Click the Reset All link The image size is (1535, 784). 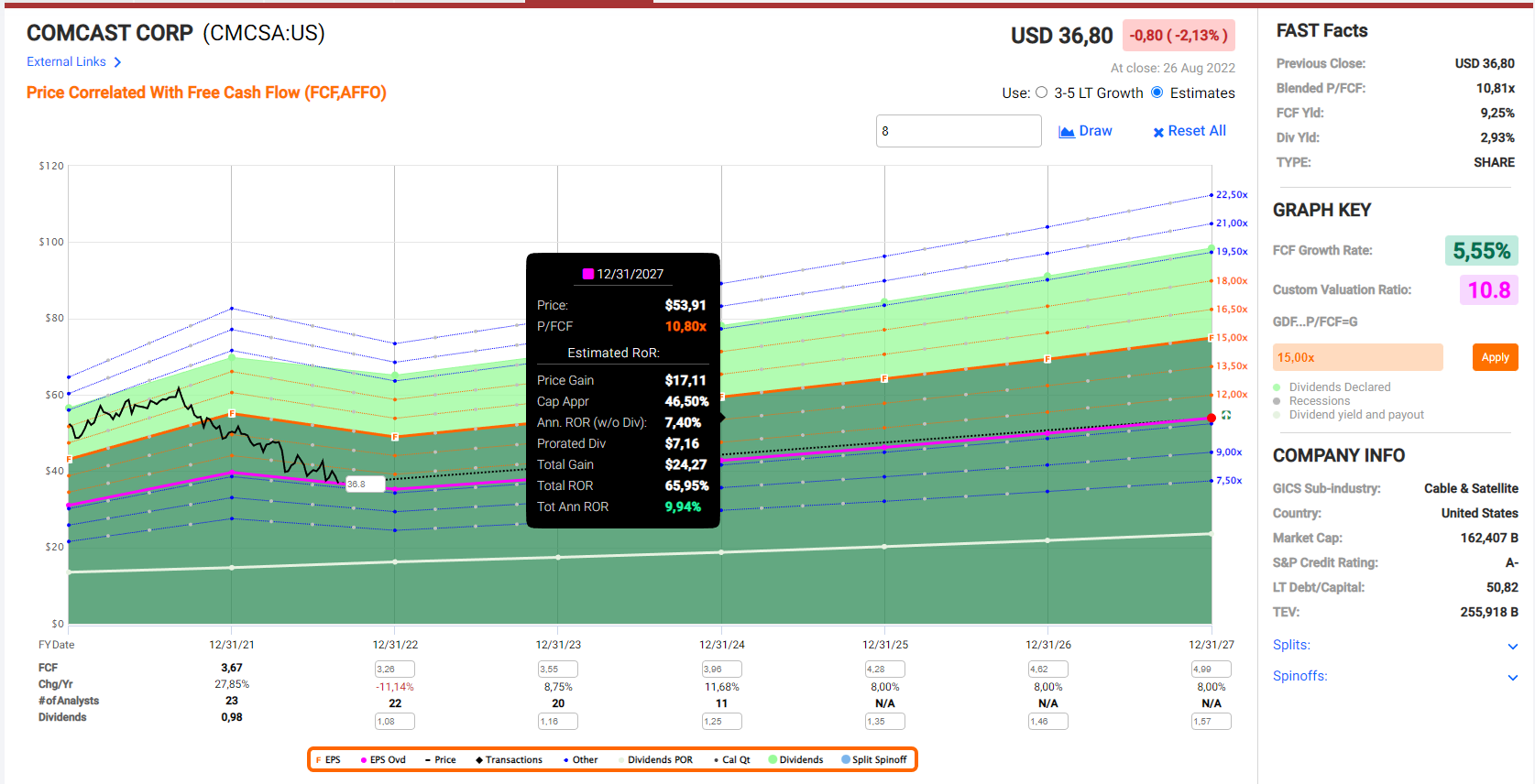[x=1197, y=131]
